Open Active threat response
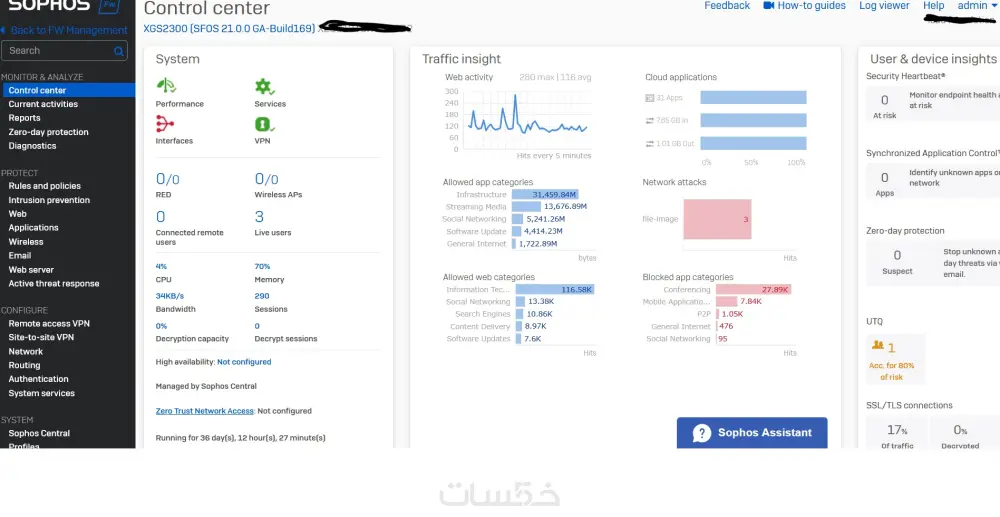 click(x=54, y=284)
